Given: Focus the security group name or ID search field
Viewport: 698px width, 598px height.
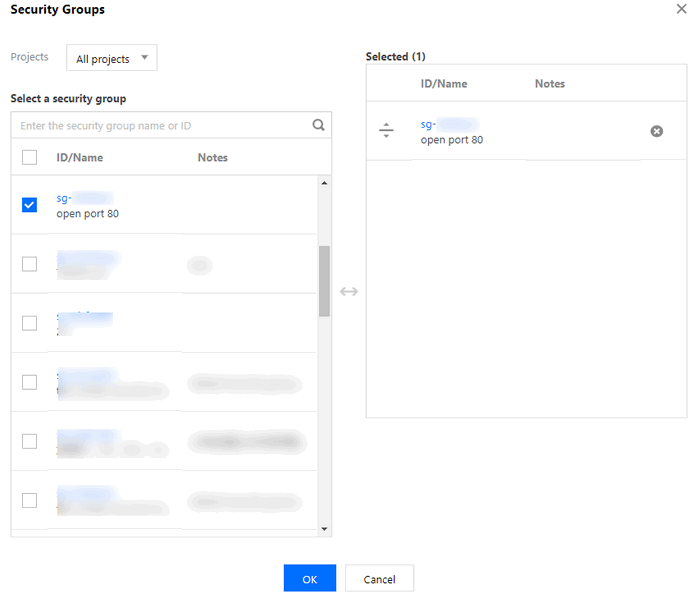Looking at the screenshot, I should tap(160, 125).
